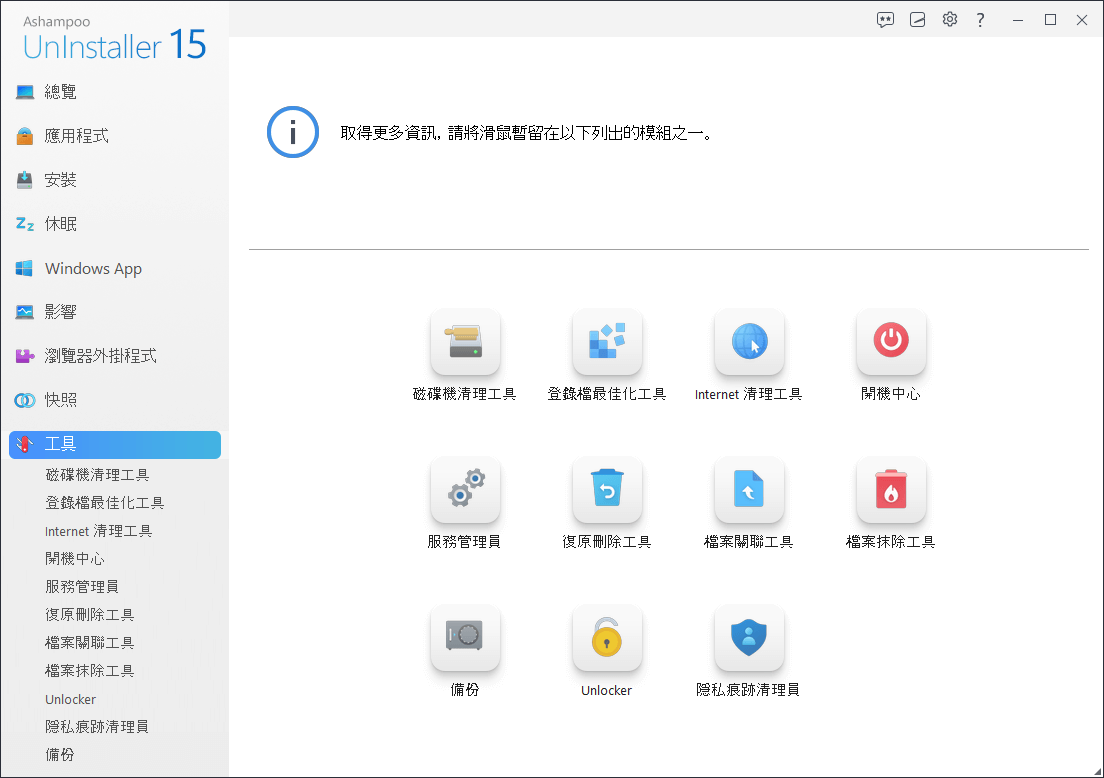The image size is (1104, 778).
Task: Open settings gear icon
Action: point(950,20)
